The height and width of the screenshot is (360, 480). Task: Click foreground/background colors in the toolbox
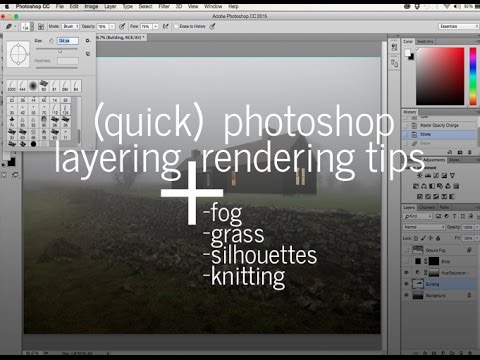tap(9, 160)
